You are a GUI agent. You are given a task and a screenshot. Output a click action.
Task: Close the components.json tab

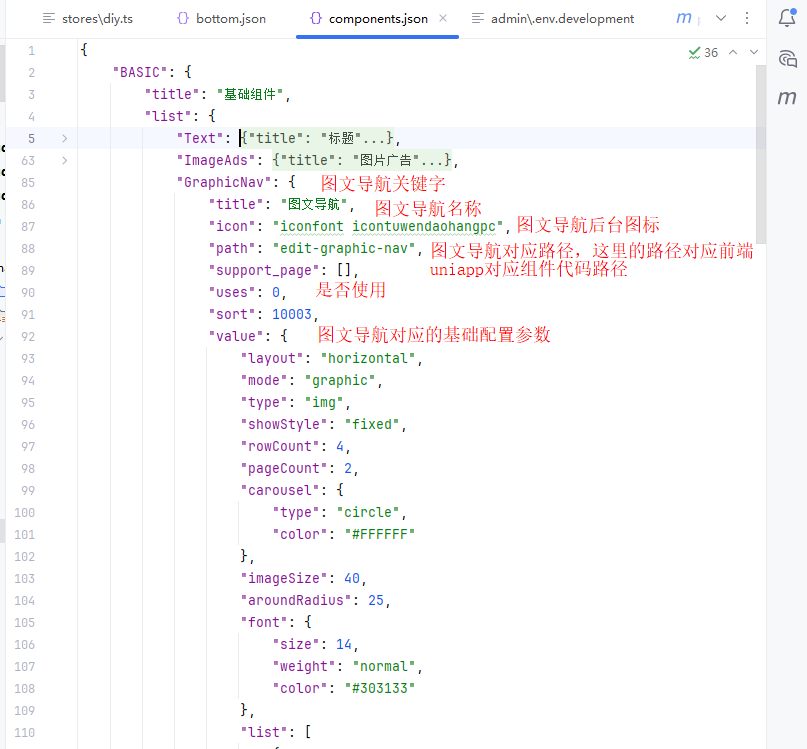(443, 18)
